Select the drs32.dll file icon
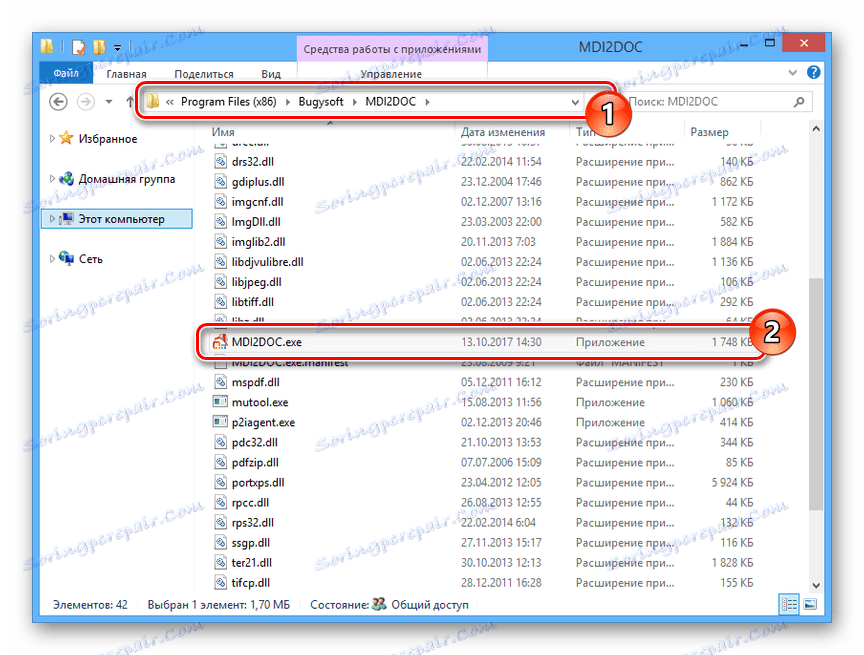The image size is (864, 655). (220, 161)
